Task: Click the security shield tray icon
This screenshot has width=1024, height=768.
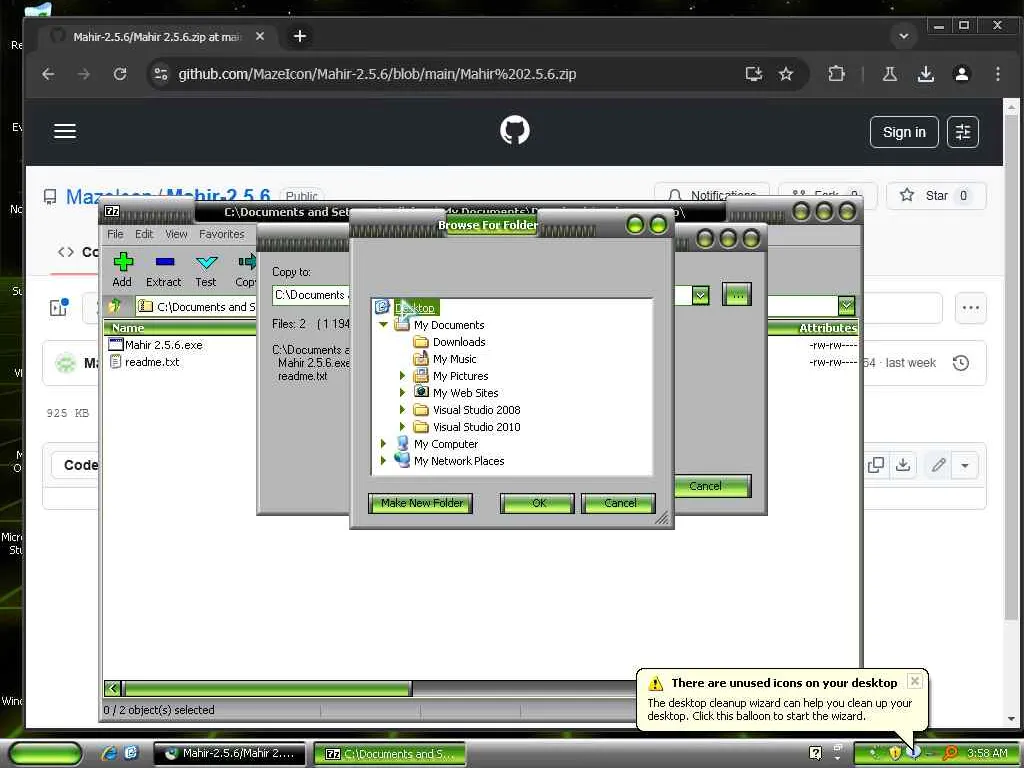Action: 895,753
